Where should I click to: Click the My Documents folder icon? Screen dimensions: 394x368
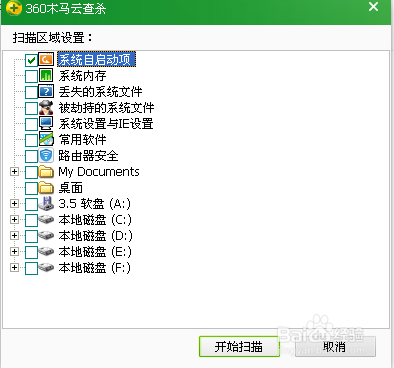pos(46,172)
